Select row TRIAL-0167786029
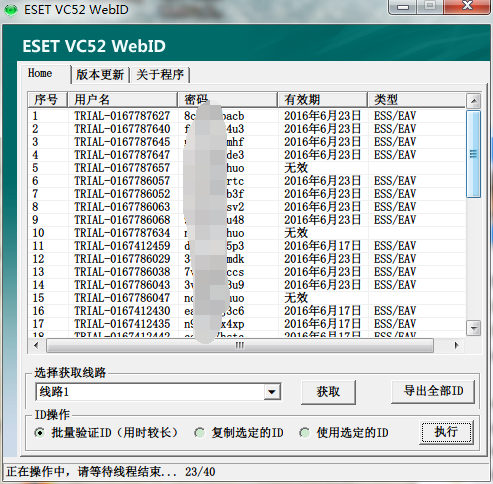 [247, 259]
